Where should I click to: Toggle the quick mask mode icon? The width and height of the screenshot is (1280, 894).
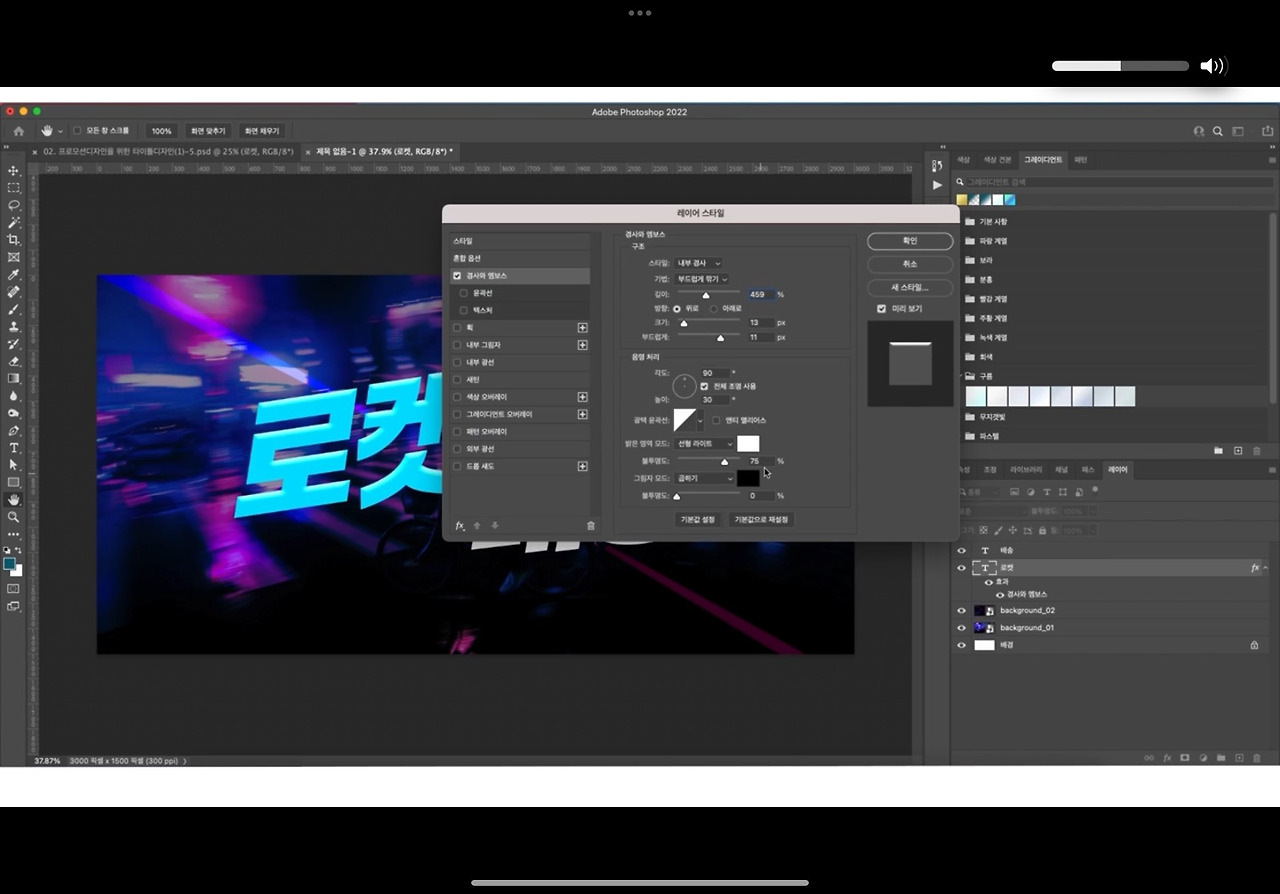(13, 589)
